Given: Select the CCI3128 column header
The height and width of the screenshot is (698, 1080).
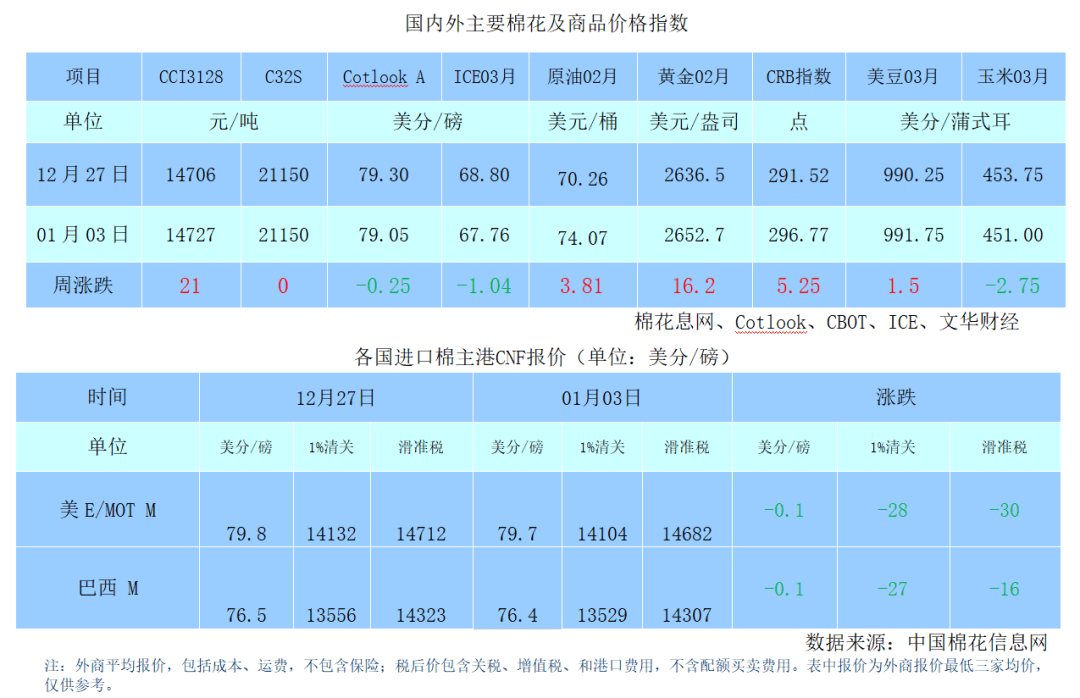Looking at the screenshot, I should coord(190,75).
